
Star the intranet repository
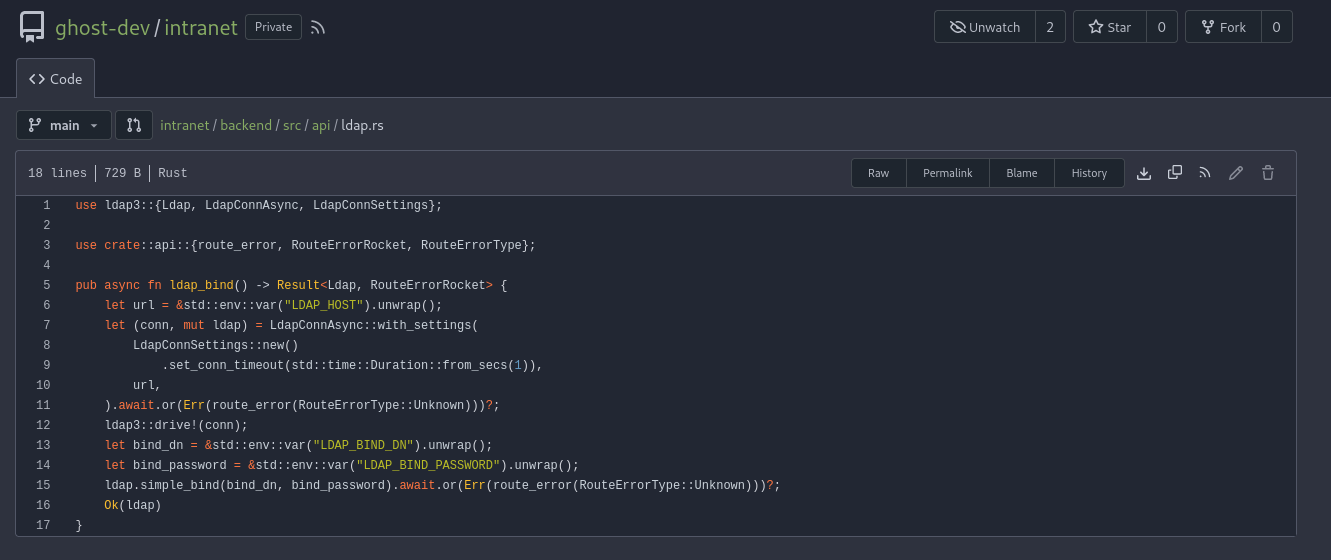(x=1109, y=27)
